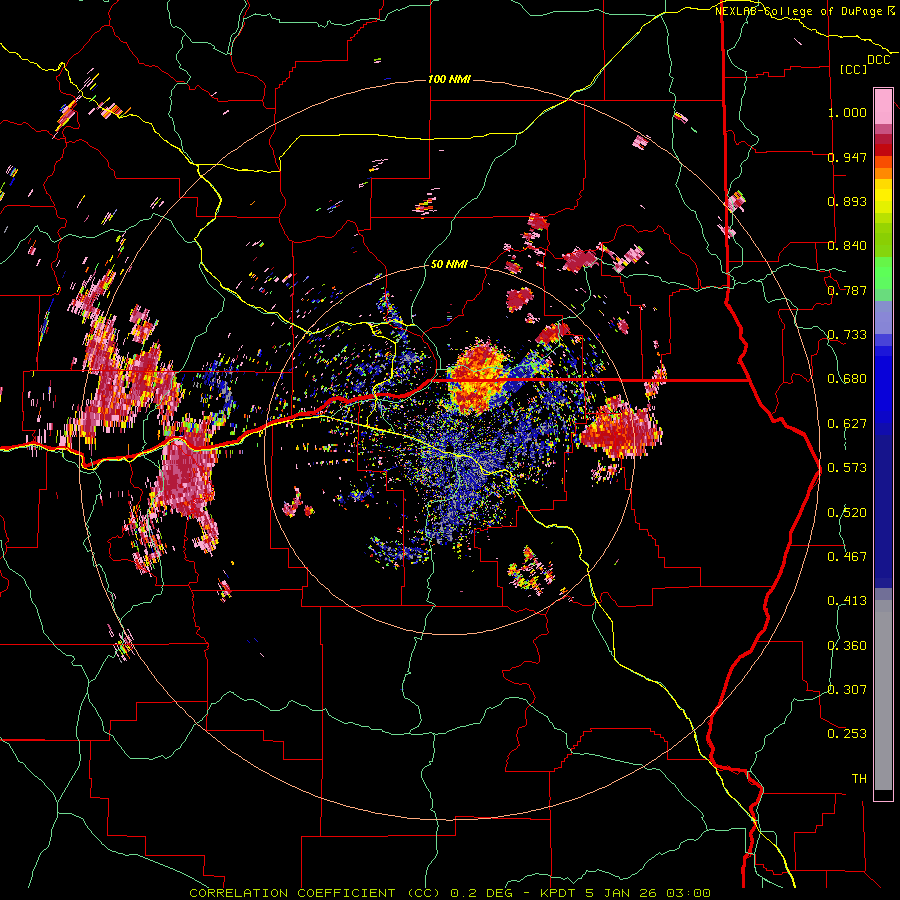Click the 0.573 scale value

coord(847,468)
